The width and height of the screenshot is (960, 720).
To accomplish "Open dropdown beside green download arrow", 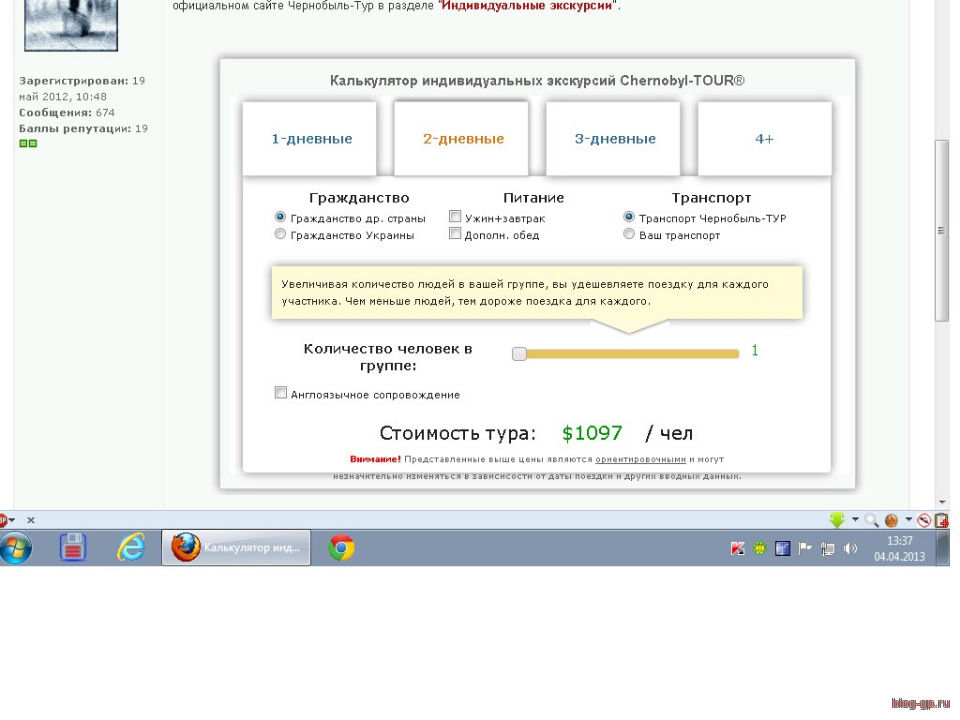I will pyautogui.click(x=855, y=519).
